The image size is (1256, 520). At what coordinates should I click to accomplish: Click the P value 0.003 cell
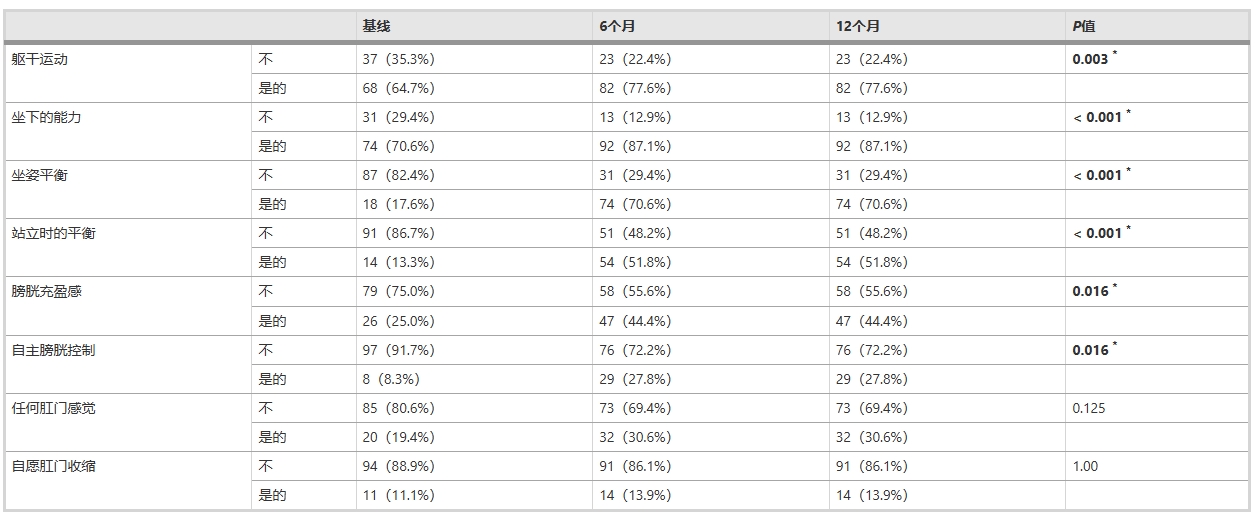(1090, 59)
